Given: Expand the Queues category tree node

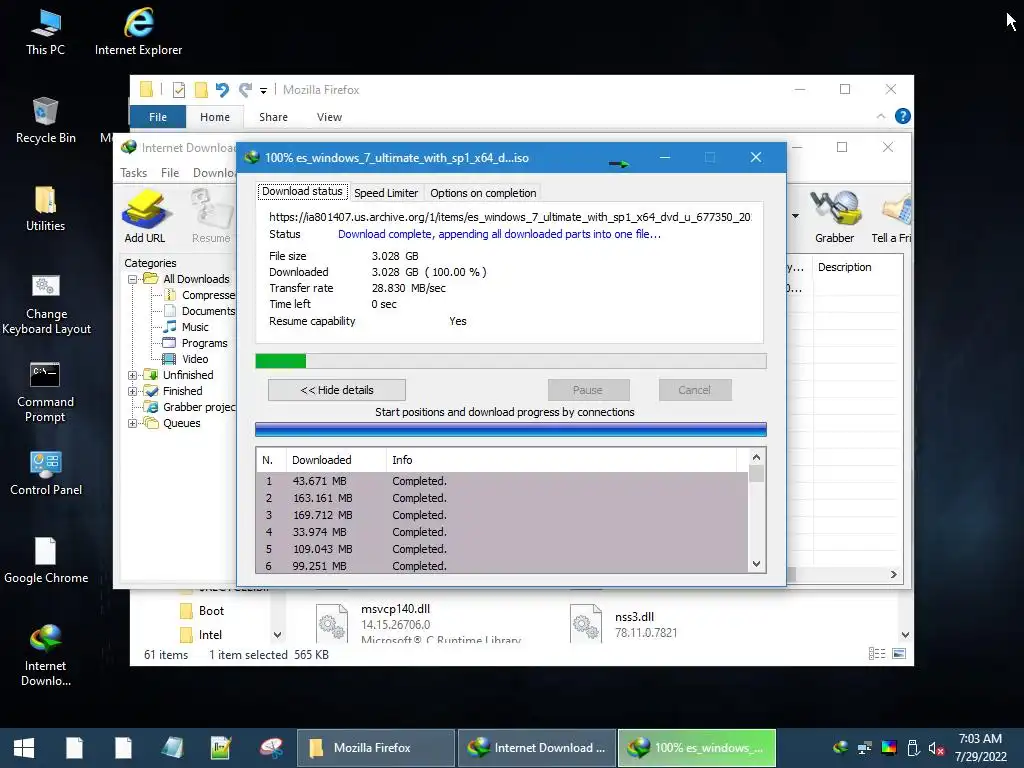Looking at the screenshot, I should tap(133, 423).
